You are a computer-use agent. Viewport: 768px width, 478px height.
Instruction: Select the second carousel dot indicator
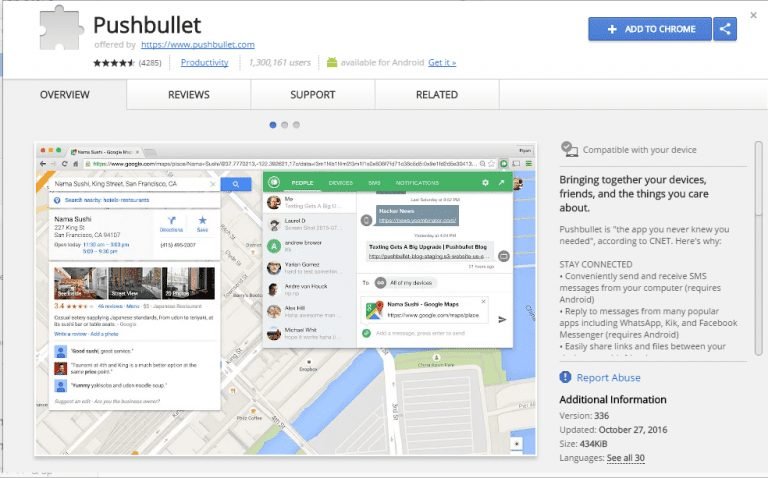pos(285,125)
